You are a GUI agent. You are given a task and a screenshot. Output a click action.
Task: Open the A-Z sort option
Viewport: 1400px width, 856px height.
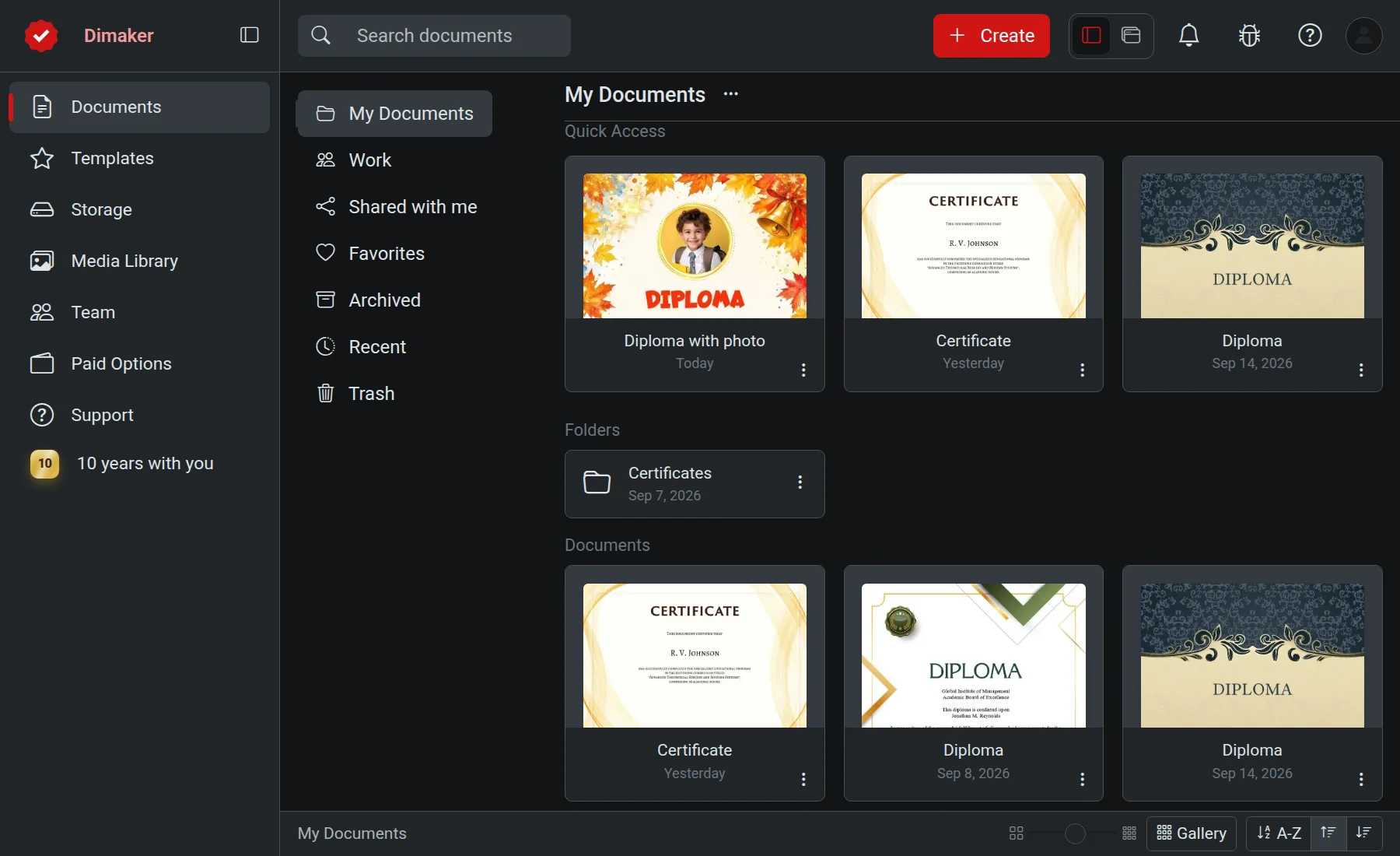point(1279,833)
